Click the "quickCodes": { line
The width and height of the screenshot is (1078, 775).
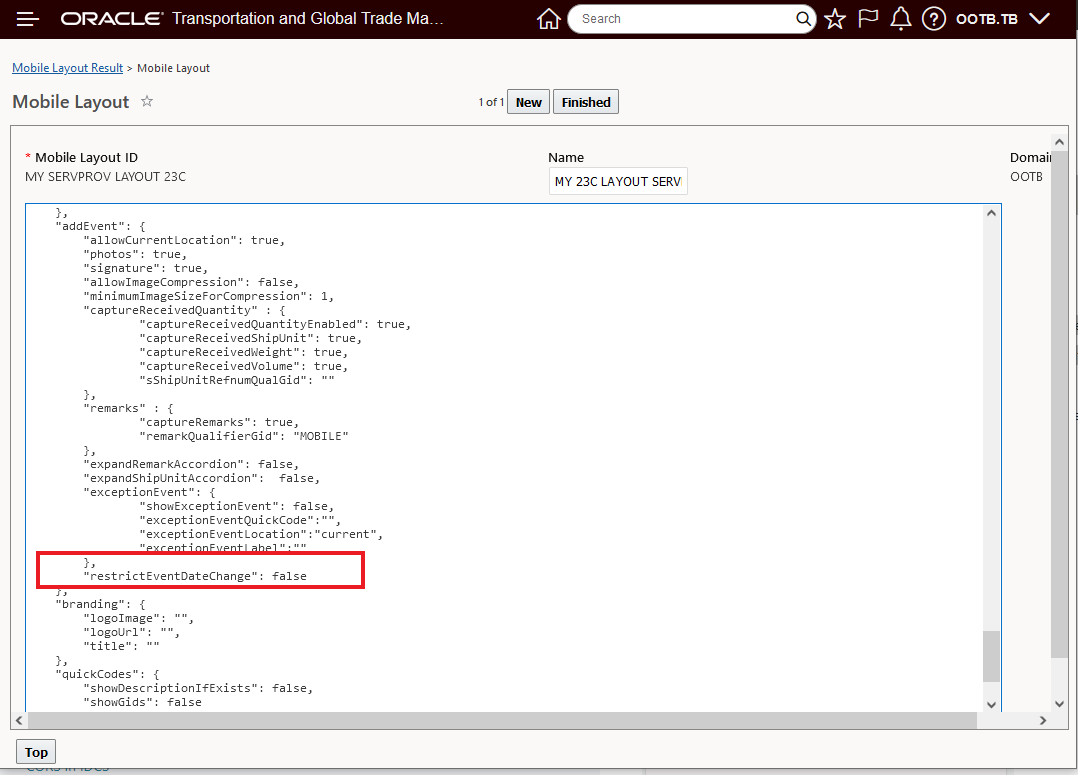coord(107,675)
